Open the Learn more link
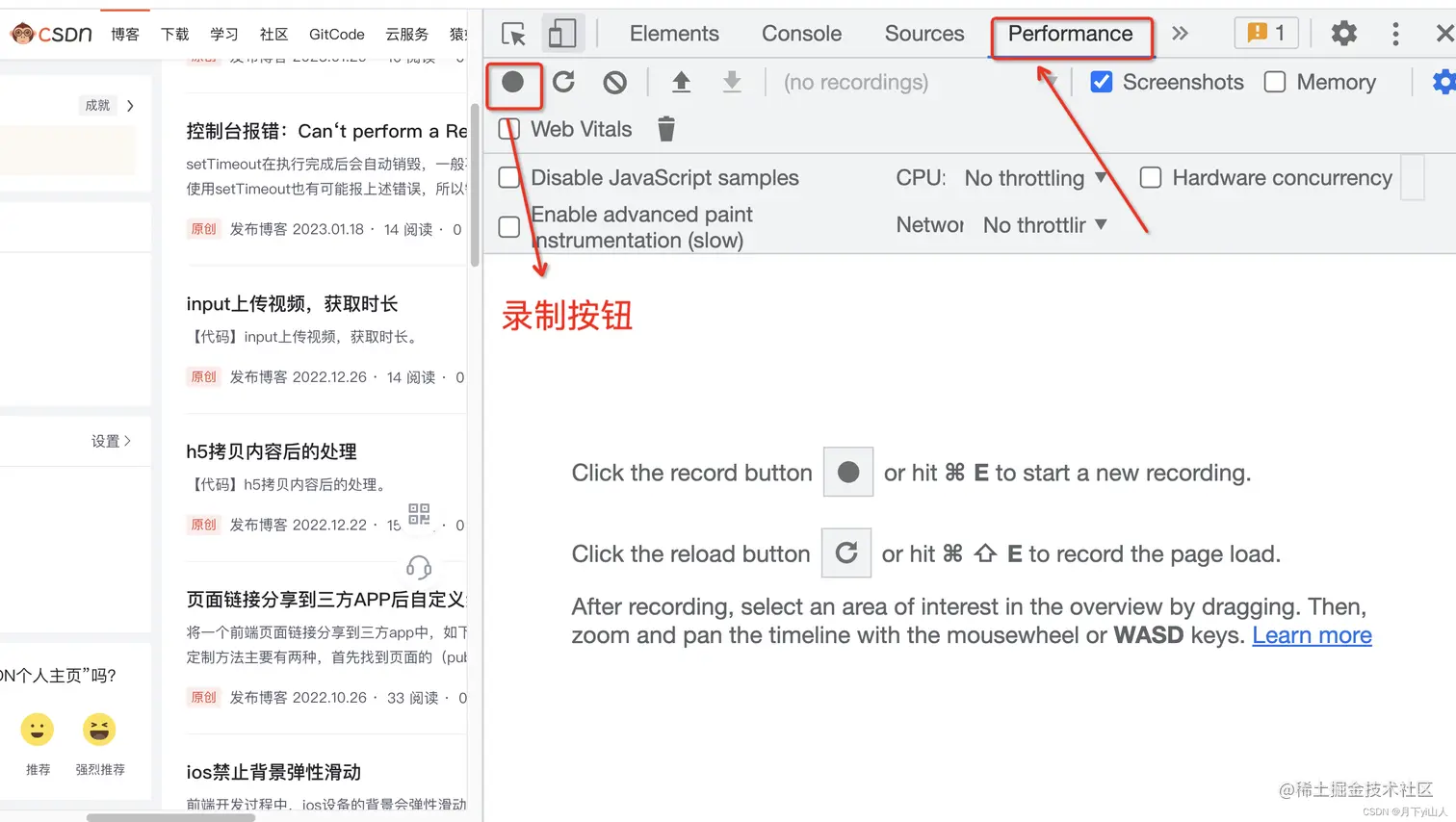The image size is (1456, 822). click(x=1312, y=635)
